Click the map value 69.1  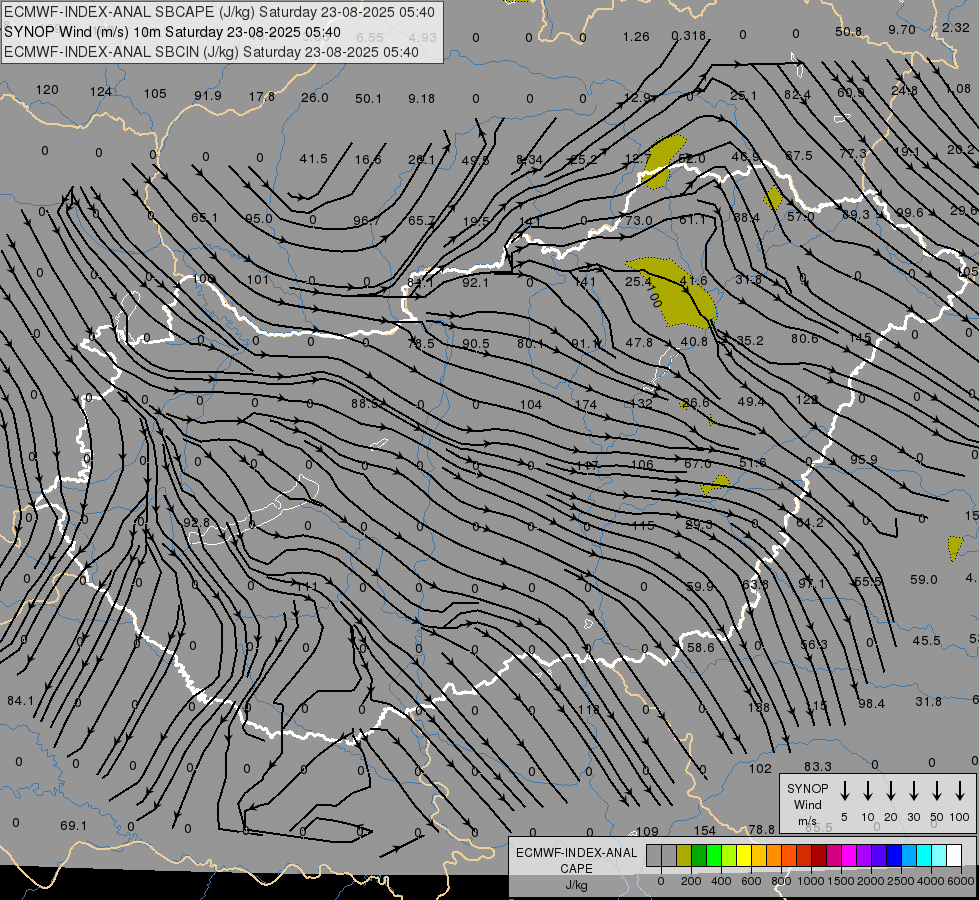(73, 826)
